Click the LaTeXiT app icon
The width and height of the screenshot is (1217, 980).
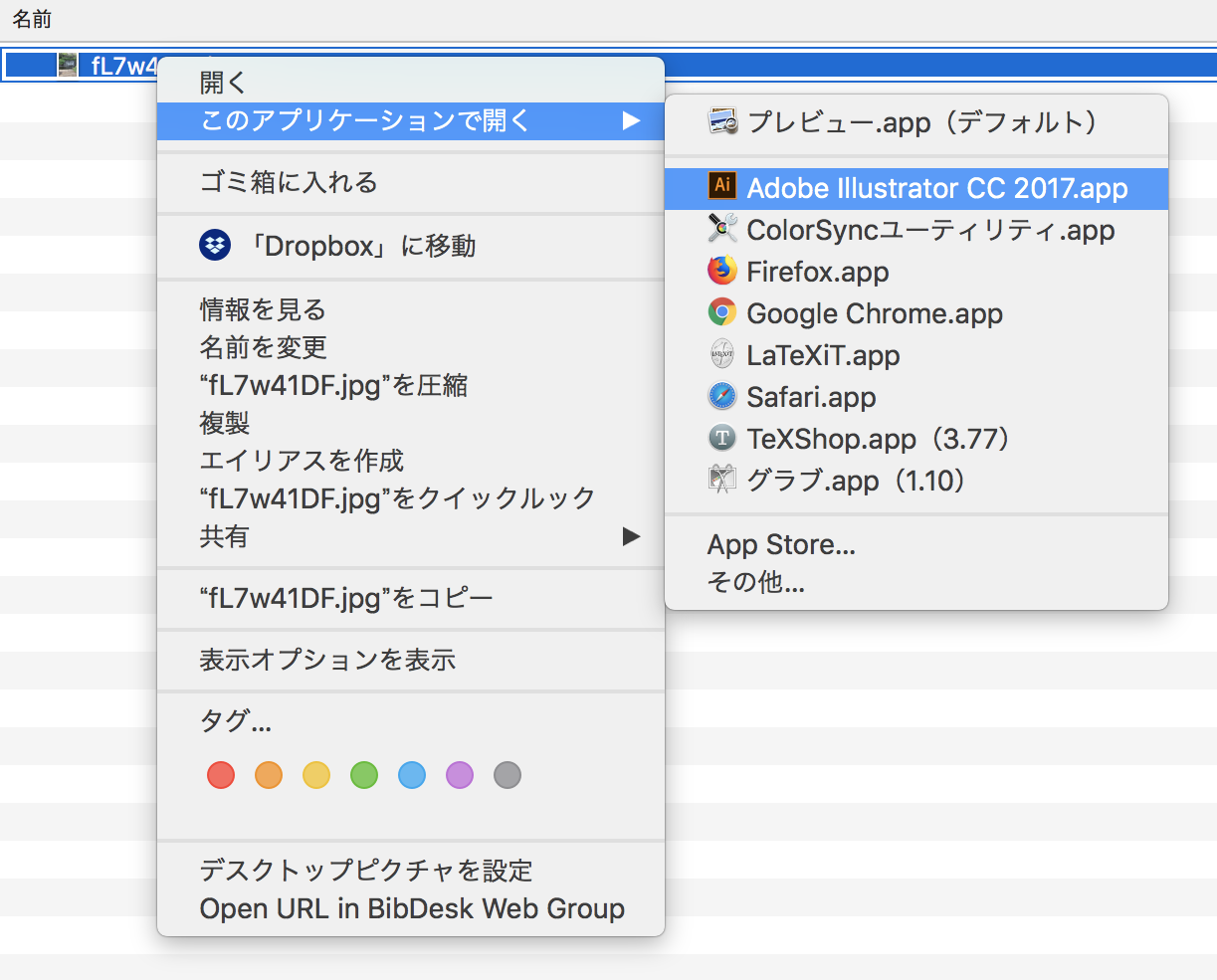point(721,354)
